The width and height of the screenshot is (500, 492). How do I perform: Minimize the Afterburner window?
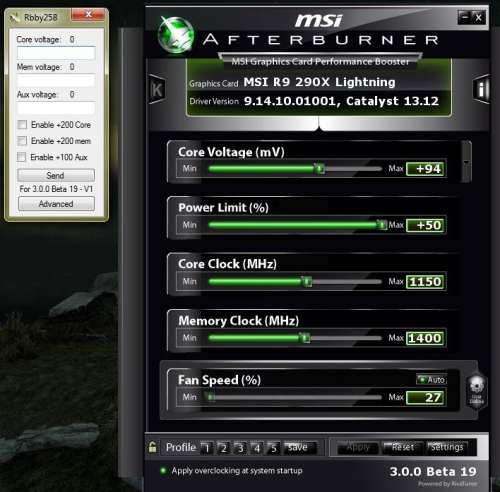(x=464, y=17)
